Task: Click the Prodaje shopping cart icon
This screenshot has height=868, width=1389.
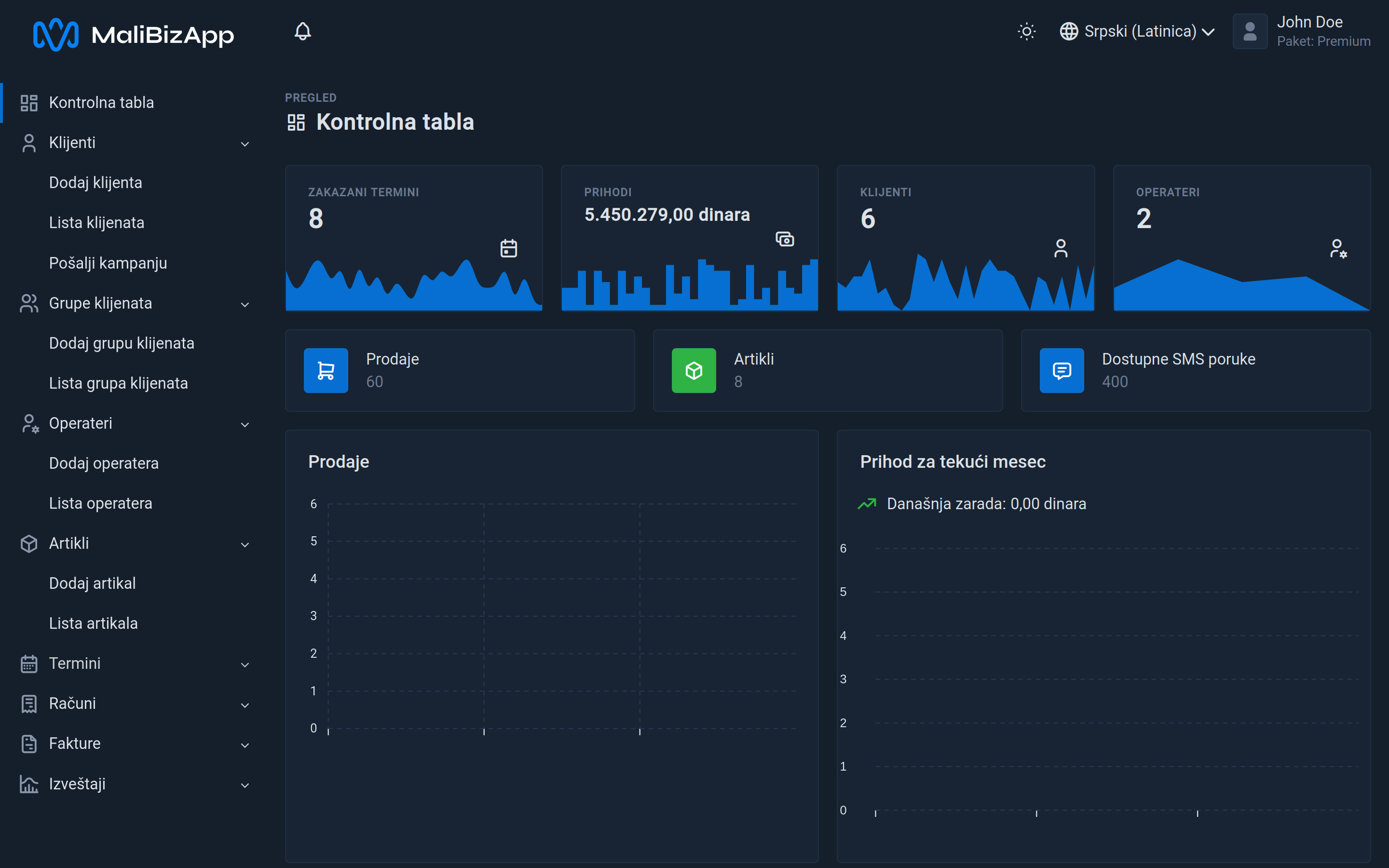Action: [326, 370]
